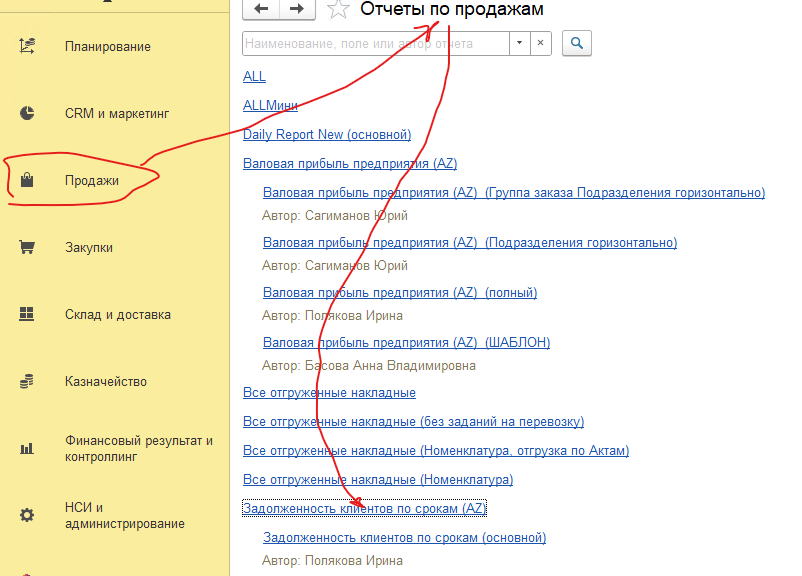Image resolution: width=802 pixels, height=576 pixels.
Task: Click the Склад и доставка grid icon
Action: pos(27,314)
